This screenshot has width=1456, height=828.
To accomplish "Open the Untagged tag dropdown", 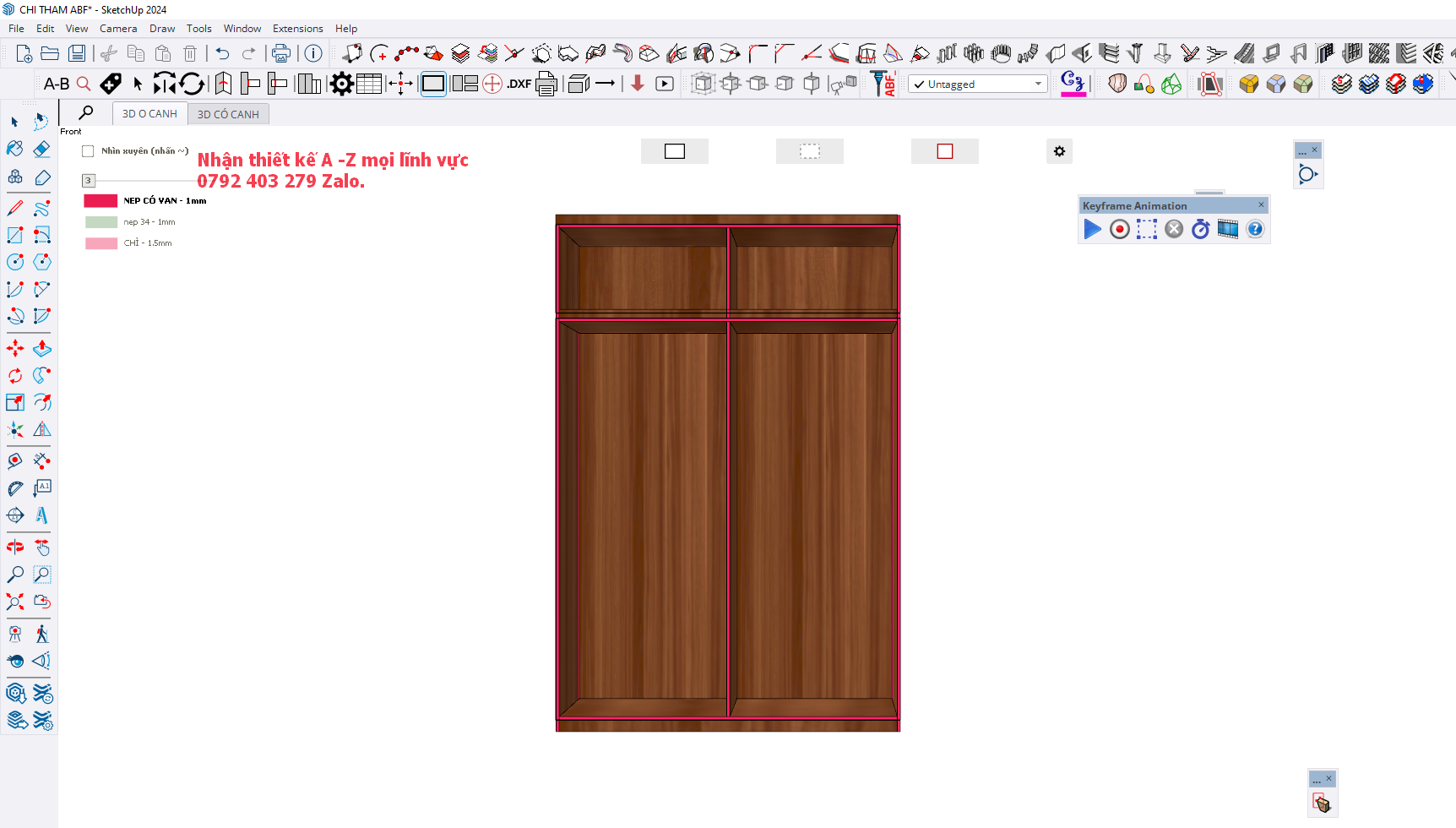I will pos(977,84).
